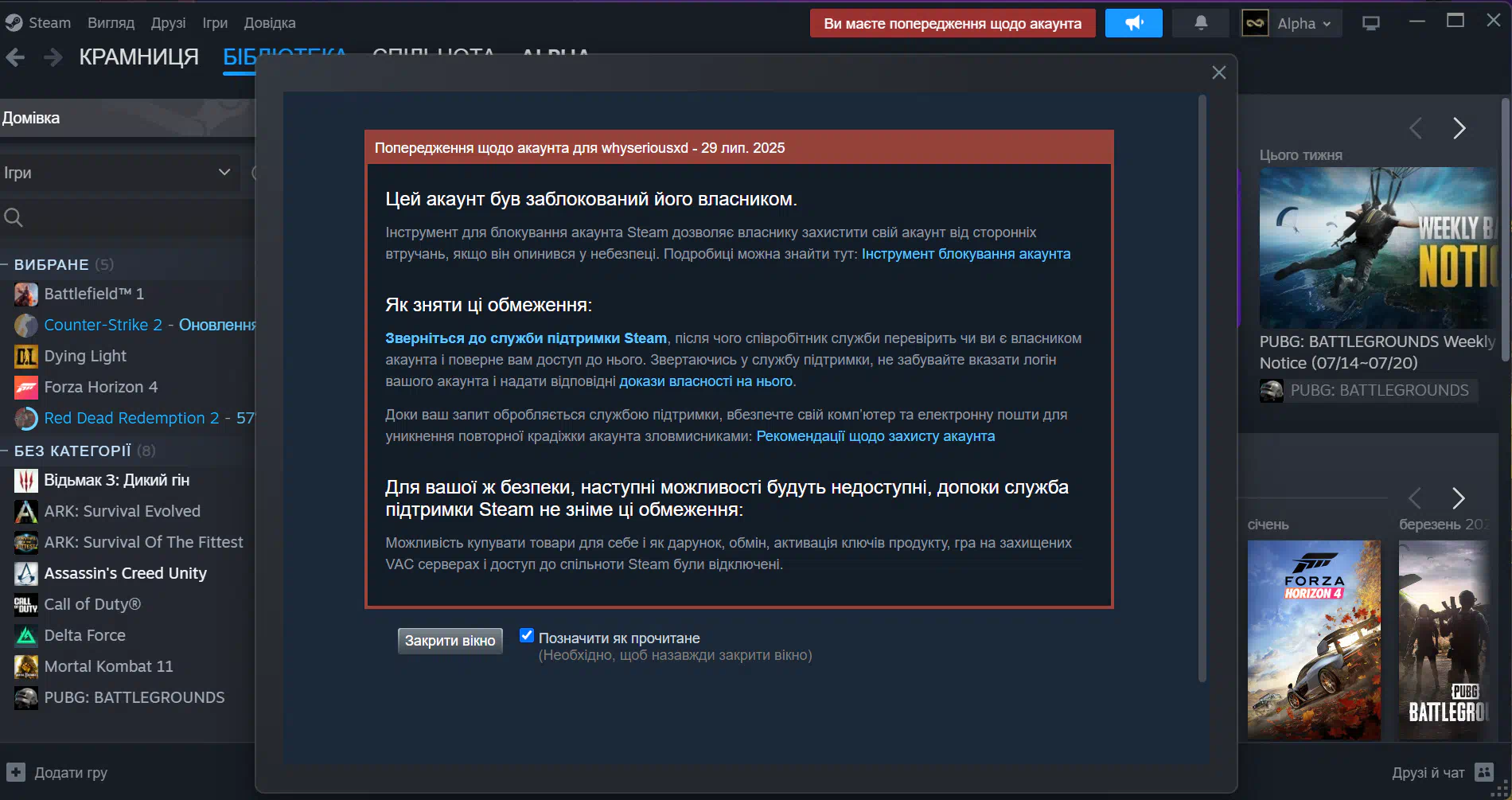Viewport: 1512px width, 800px height.
Task: Switch to Big Picture mode monitor icon
Action: click(1370, 23)
